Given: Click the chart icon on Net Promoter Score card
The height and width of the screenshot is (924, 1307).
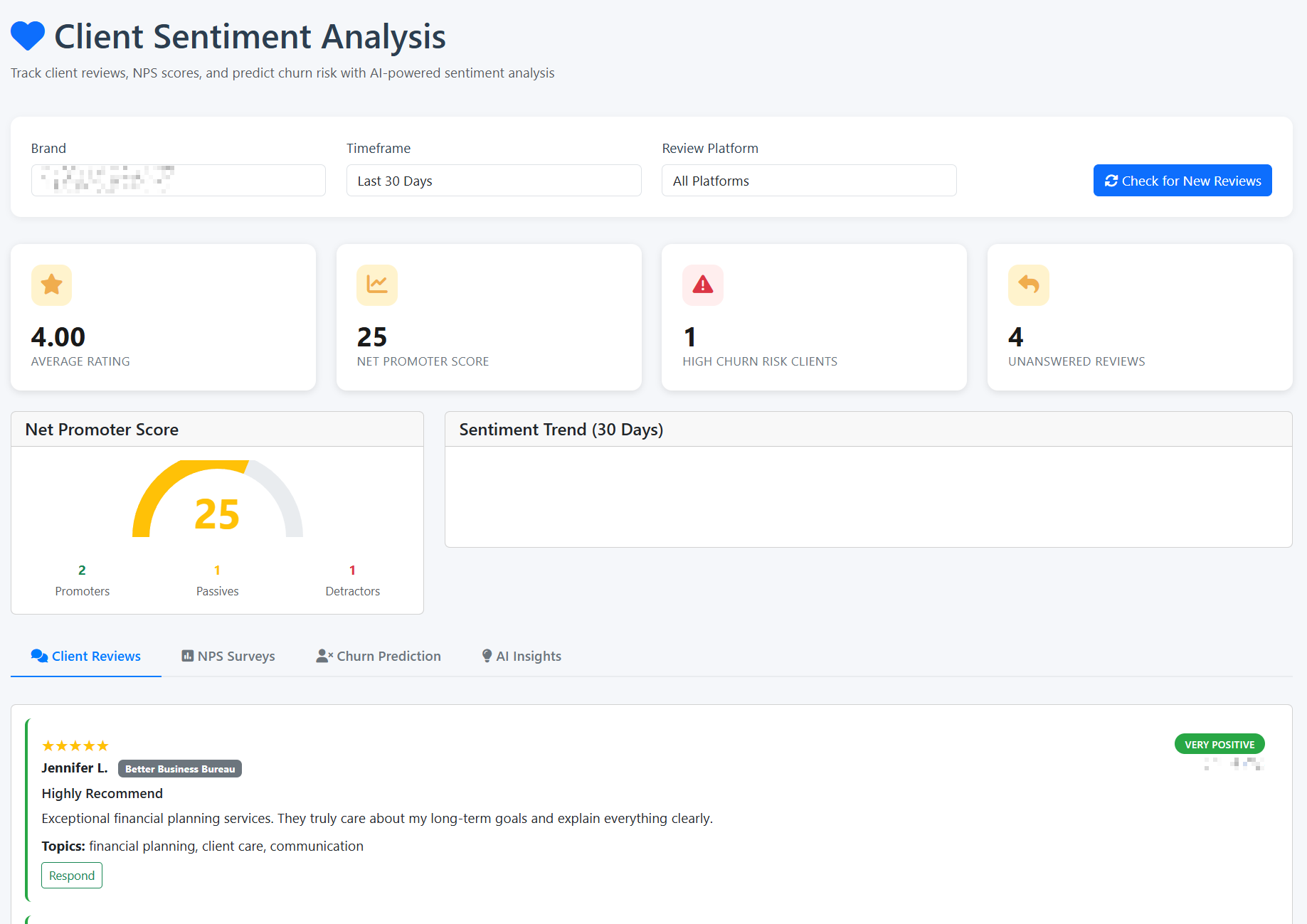Looking at the screenshot, I should tap(376, 285).
